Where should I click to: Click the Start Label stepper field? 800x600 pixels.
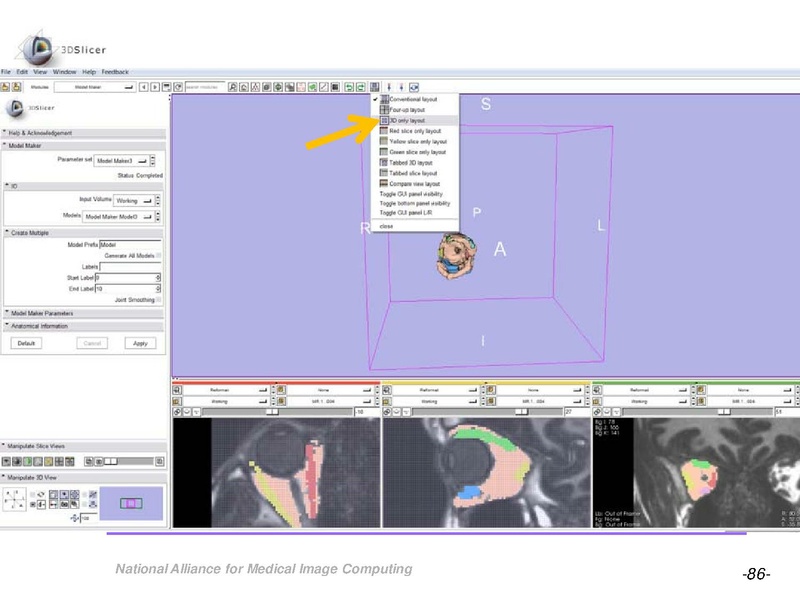(128, 278)
